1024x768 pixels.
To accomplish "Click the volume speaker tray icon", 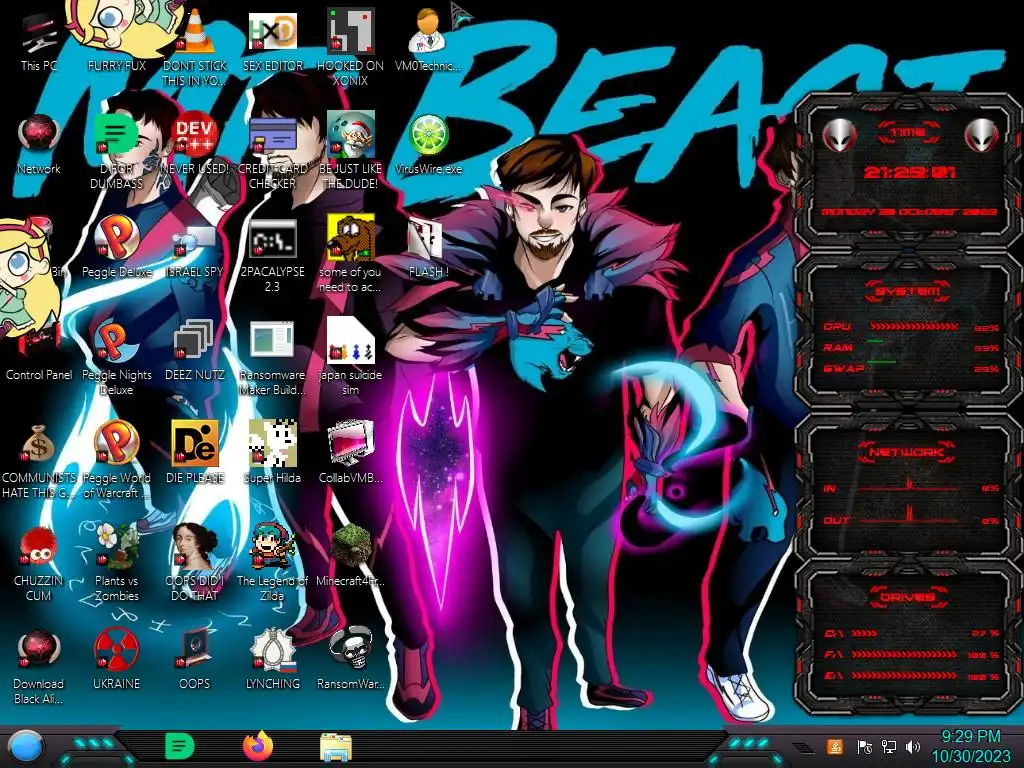I will [913, 746].
